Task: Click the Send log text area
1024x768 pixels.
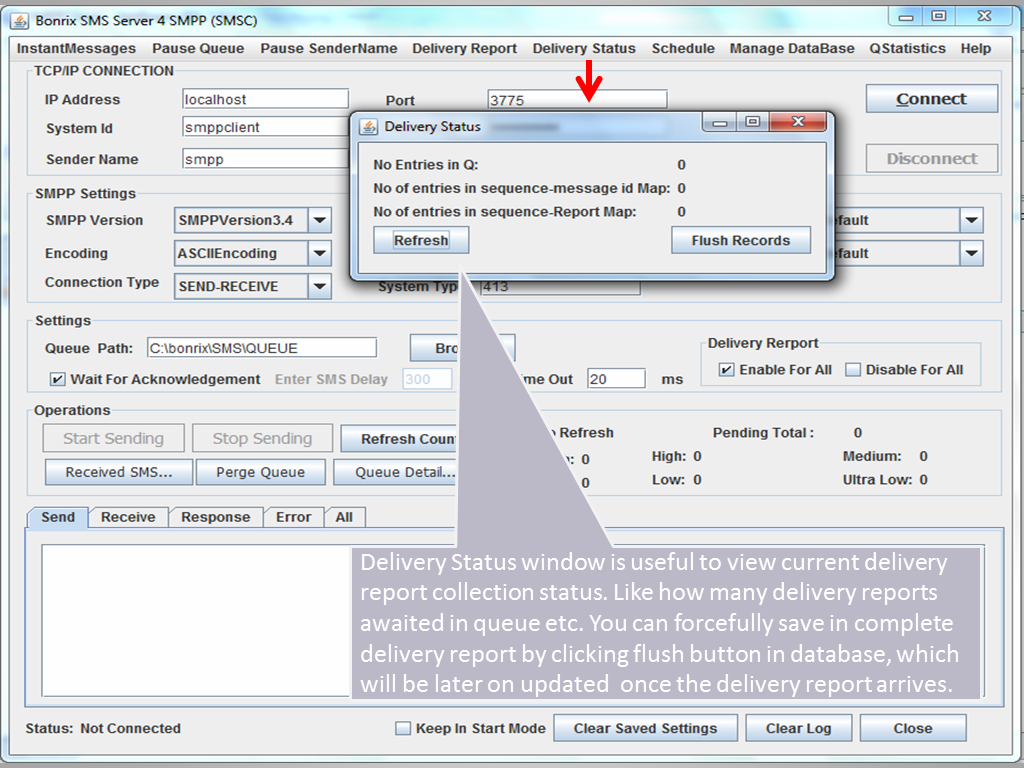Action: pos(196,620)
